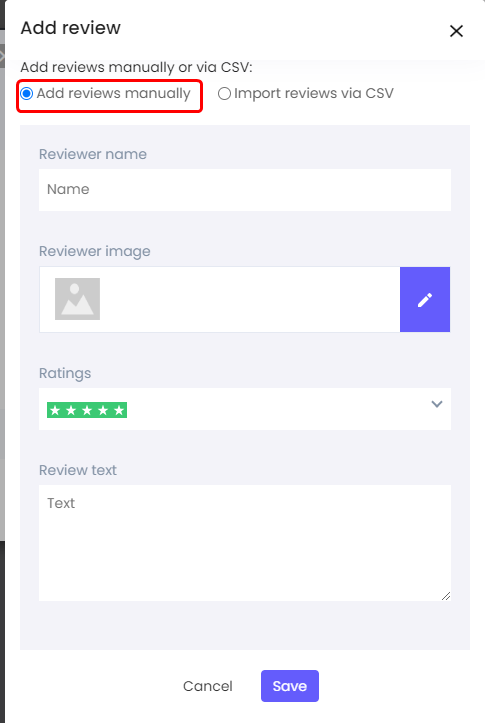The width and height of the screenshot is (485, 723).
Task: Click the Reviewer image label
Action: (x=95, y=251)
